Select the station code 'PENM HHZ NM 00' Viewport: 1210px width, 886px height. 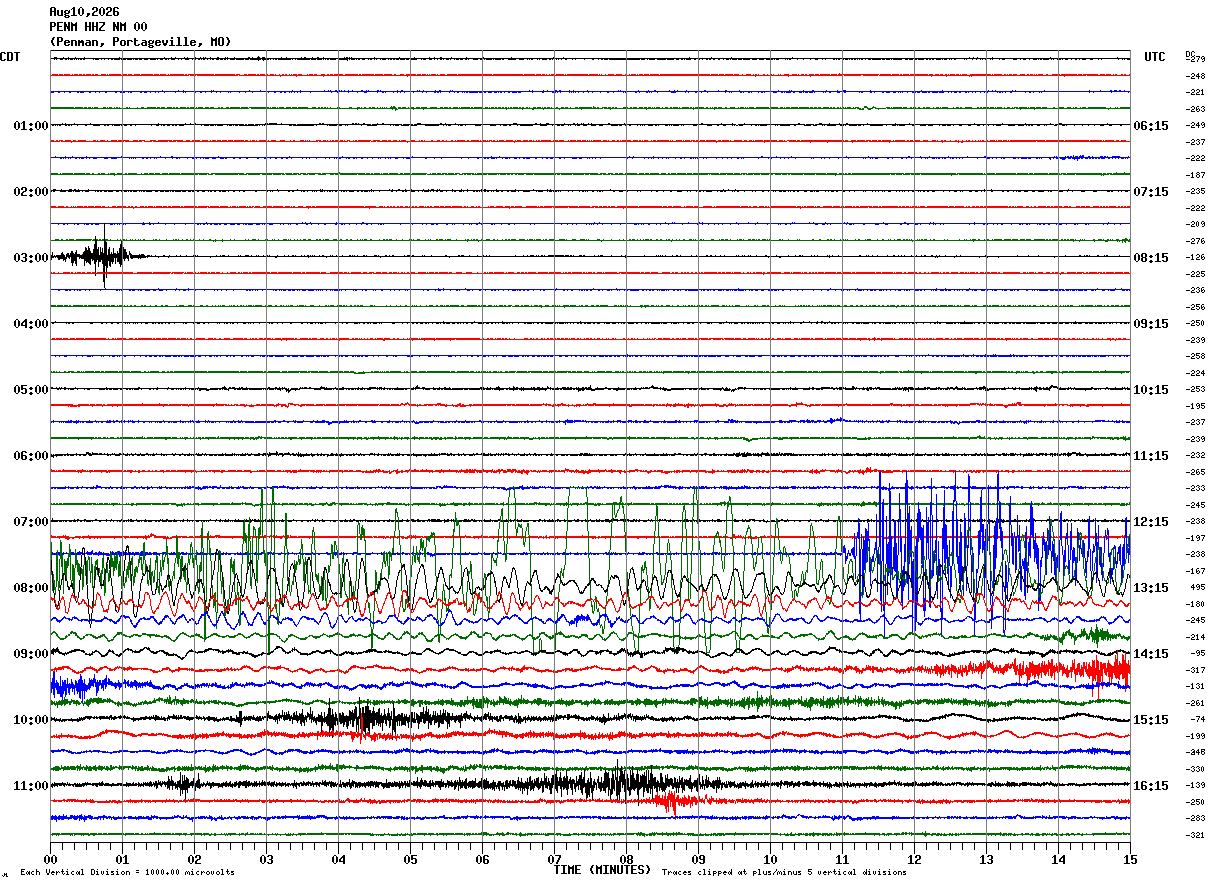(x=98, y=27)
